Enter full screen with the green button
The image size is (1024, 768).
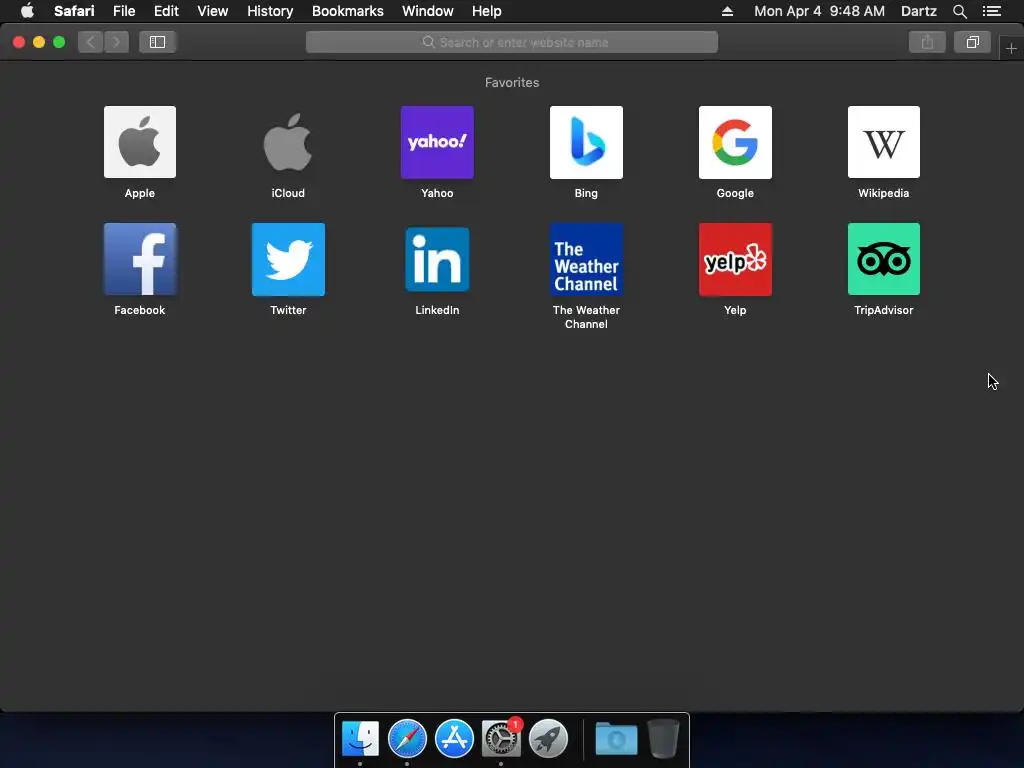click(x=59, y=42)
